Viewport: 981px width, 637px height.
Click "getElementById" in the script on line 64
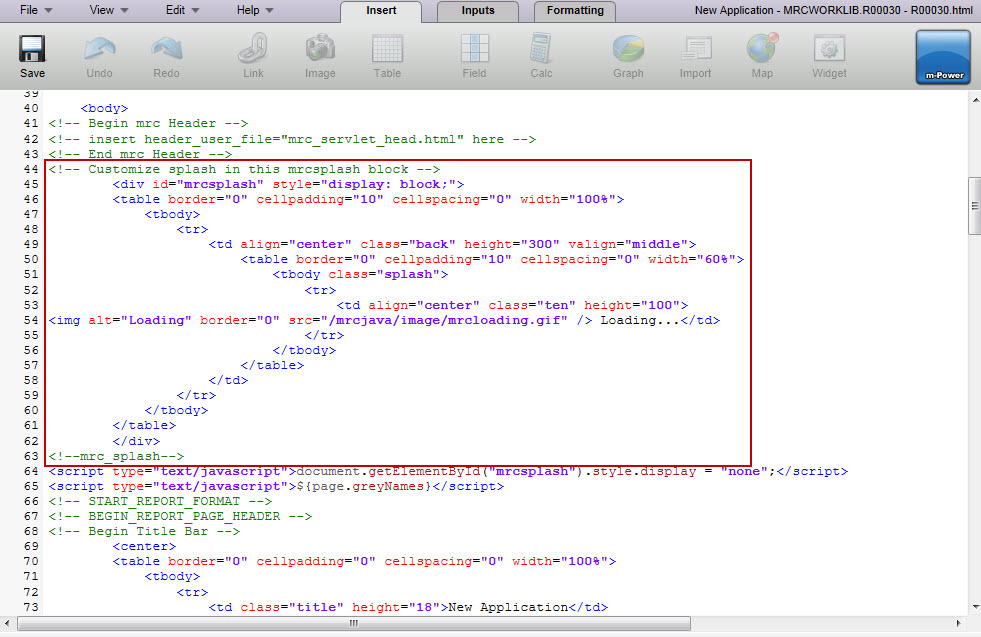click(x=424, y=471)
